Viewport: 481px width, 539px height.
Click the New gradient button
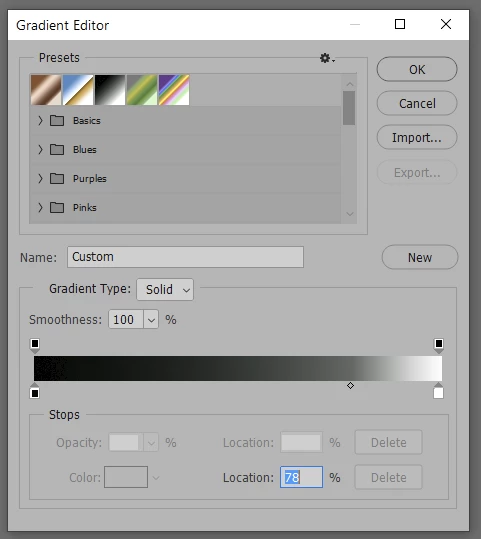[420, 257]
